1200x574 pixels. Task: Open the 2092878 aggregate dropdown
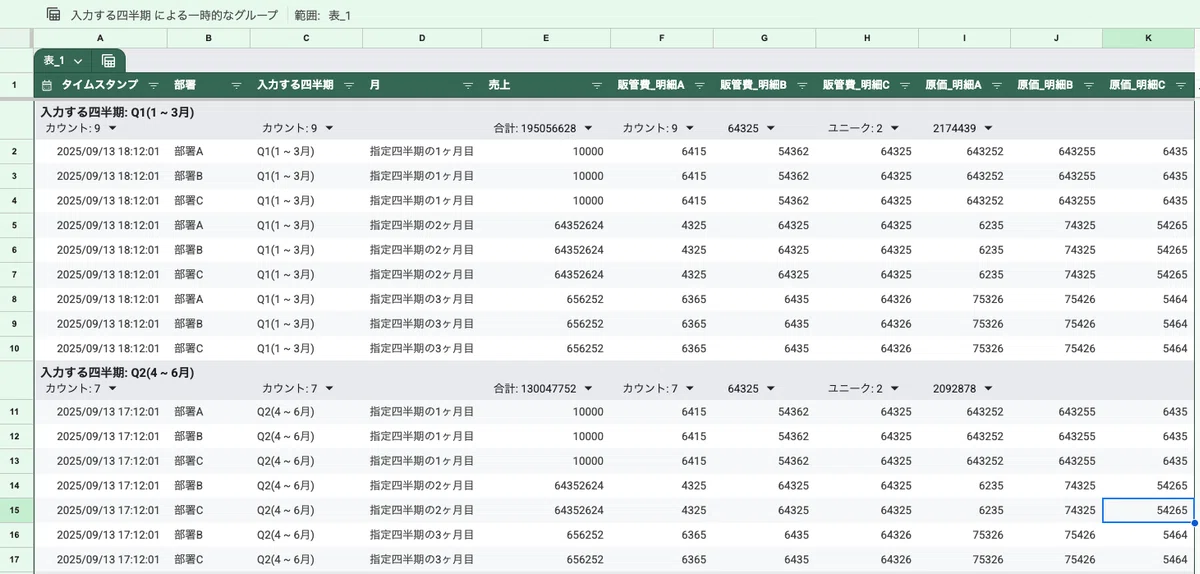pos(988,388)
